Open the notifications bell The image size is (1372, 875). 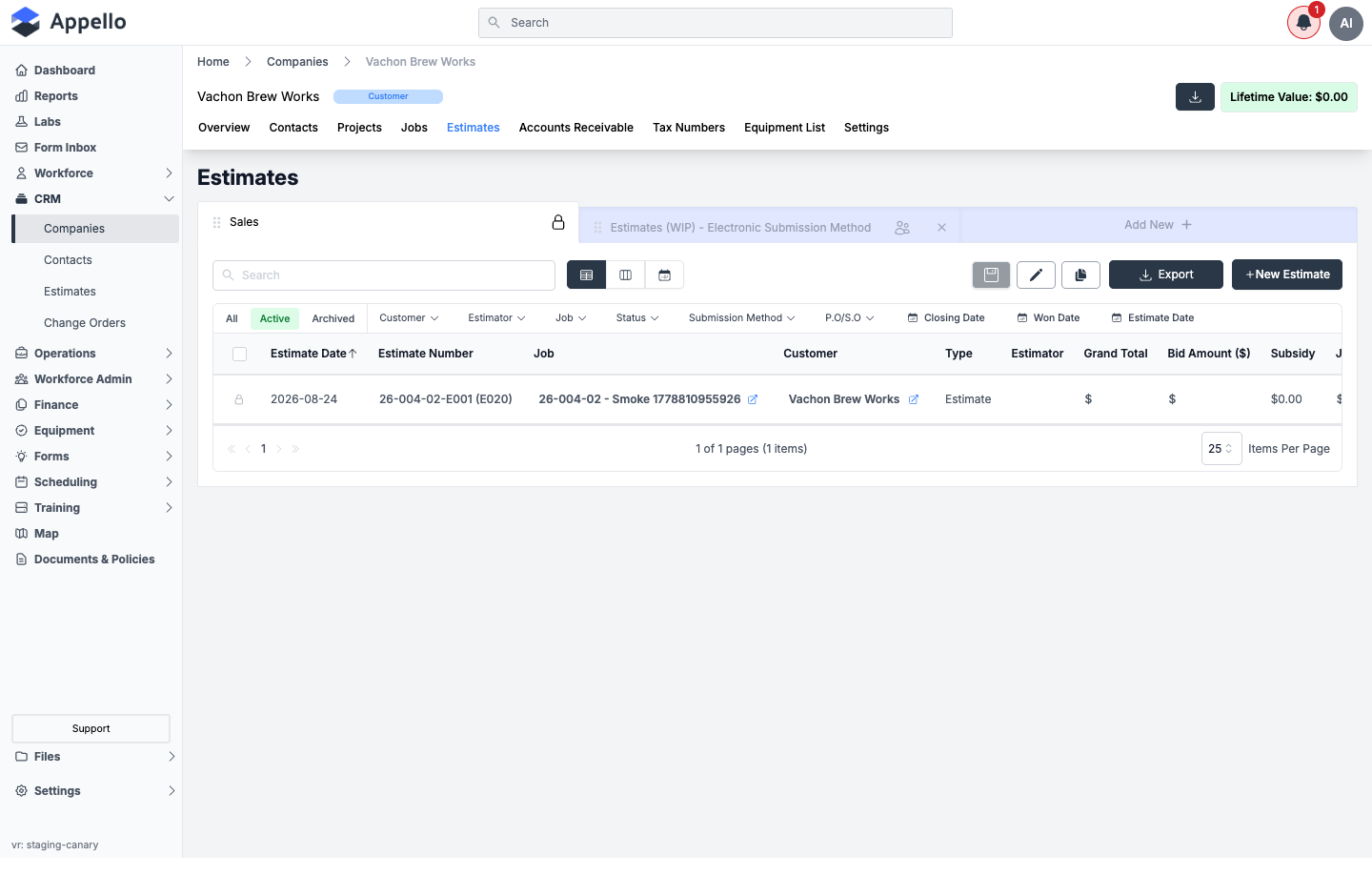click(1303, 23)
